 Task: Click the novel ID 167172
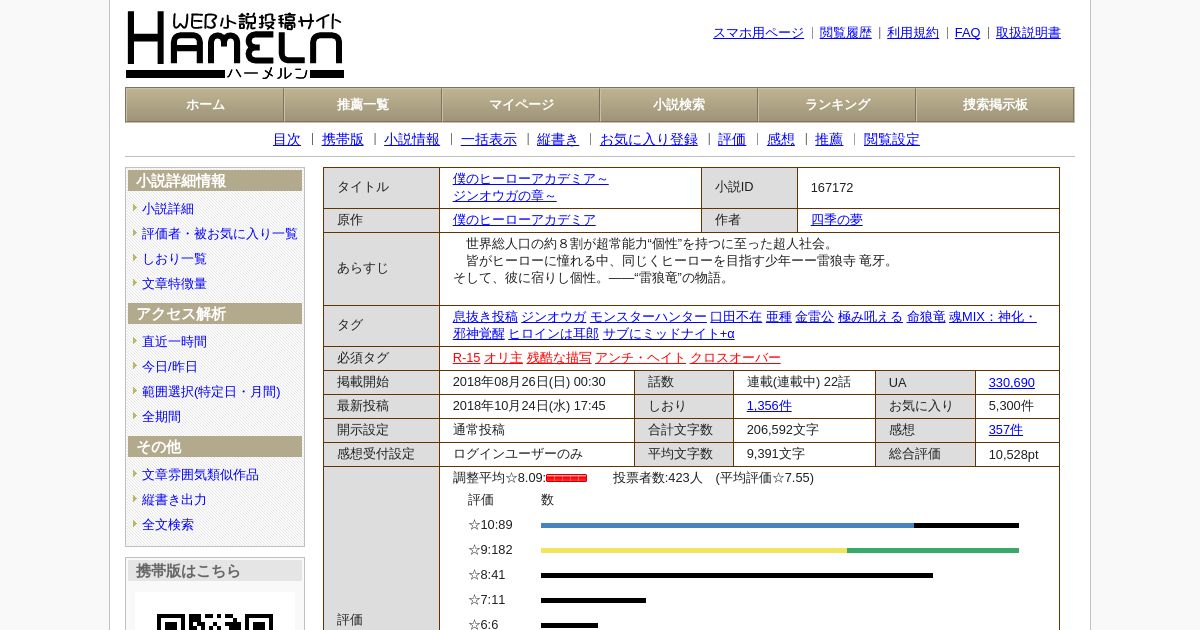point(832,188)
